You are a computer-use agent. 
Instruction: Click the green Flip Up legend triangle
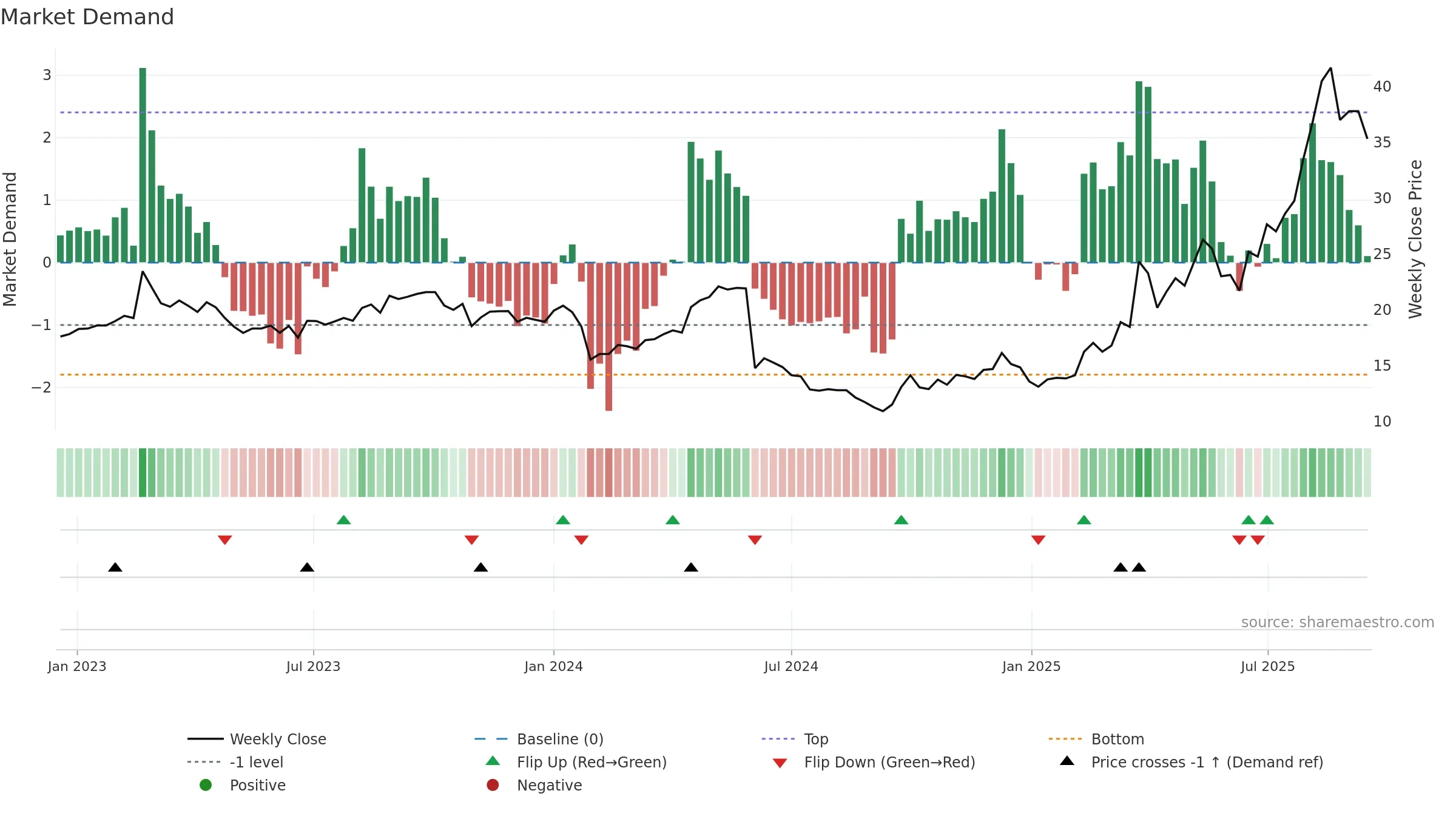click(x=493, y=761)
